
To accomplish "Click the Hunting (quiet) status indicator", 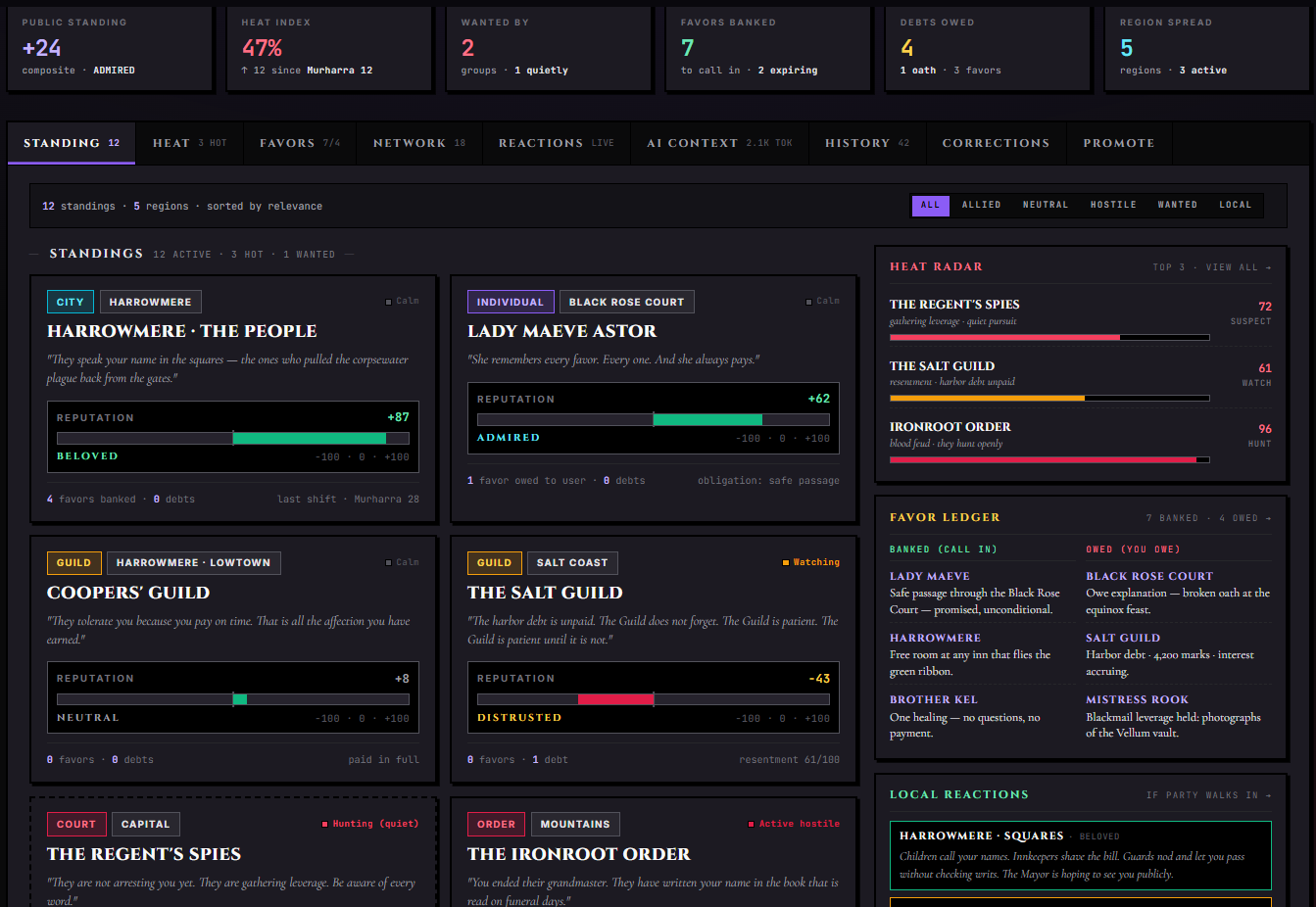I will [370, 824].
